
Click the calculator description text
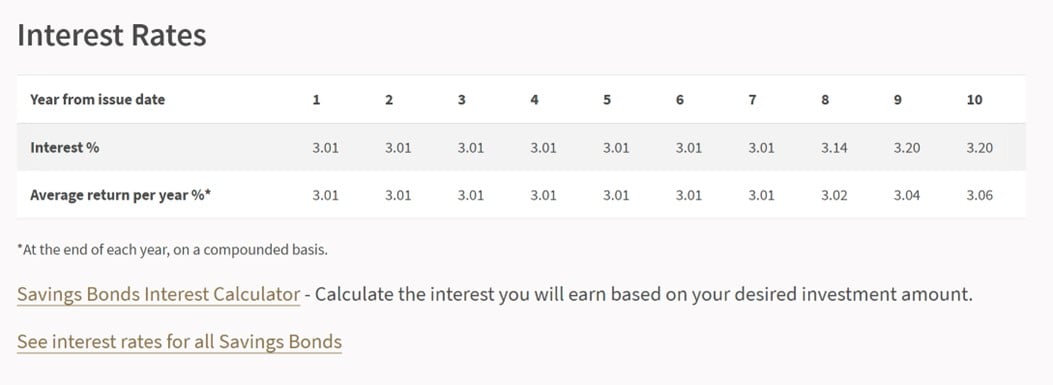(643, 294)
